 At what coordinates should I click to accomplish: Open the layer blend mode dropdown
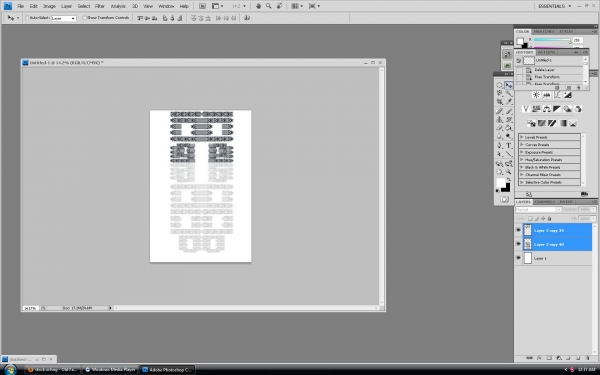point(538,209)
